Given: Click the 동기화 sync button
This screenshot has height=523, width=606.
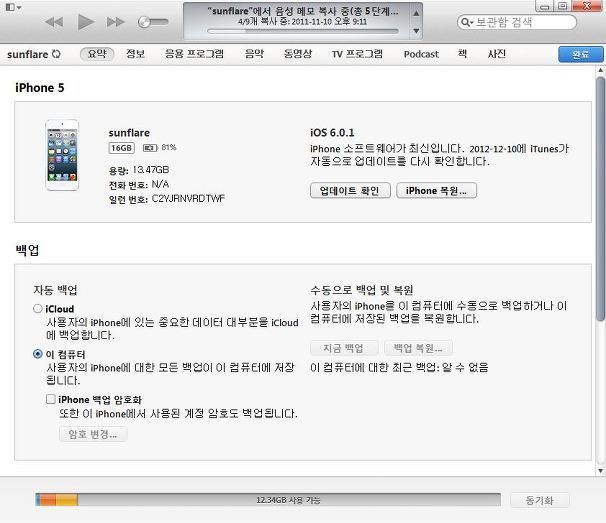Looking at the screenshot, I should point(540,501).
